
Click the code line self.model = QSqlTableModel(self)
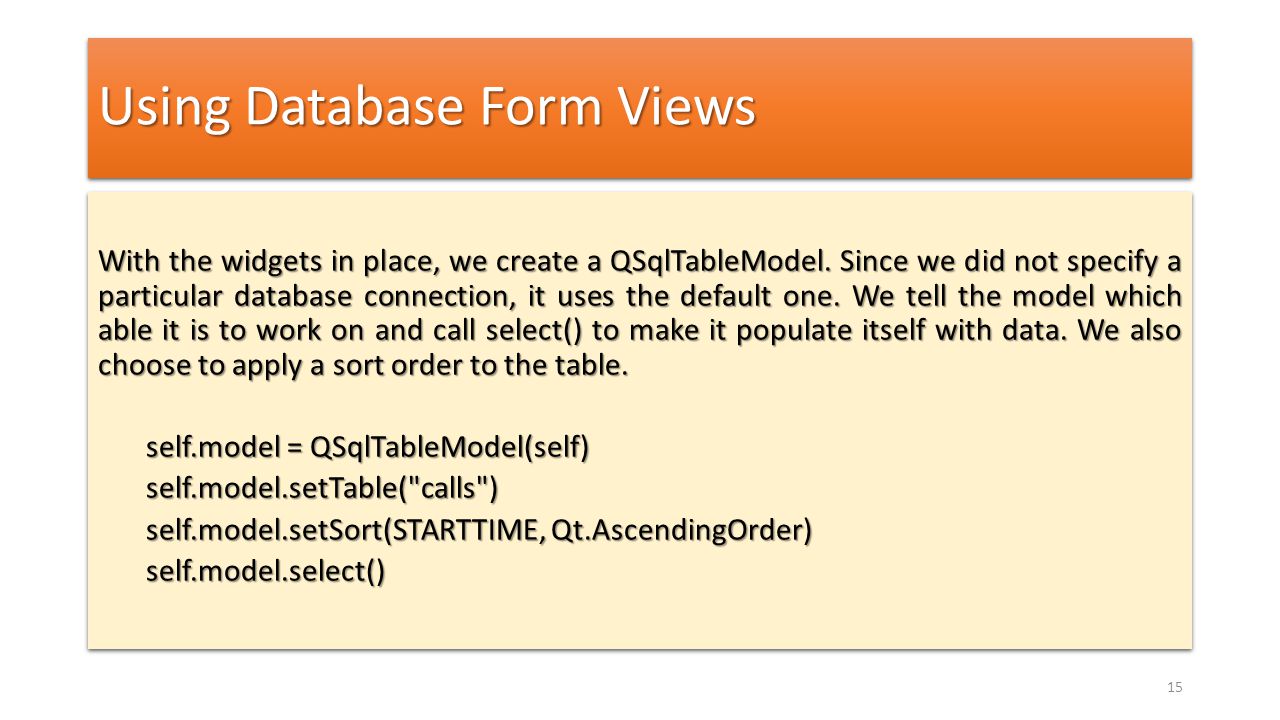[367, 447]
